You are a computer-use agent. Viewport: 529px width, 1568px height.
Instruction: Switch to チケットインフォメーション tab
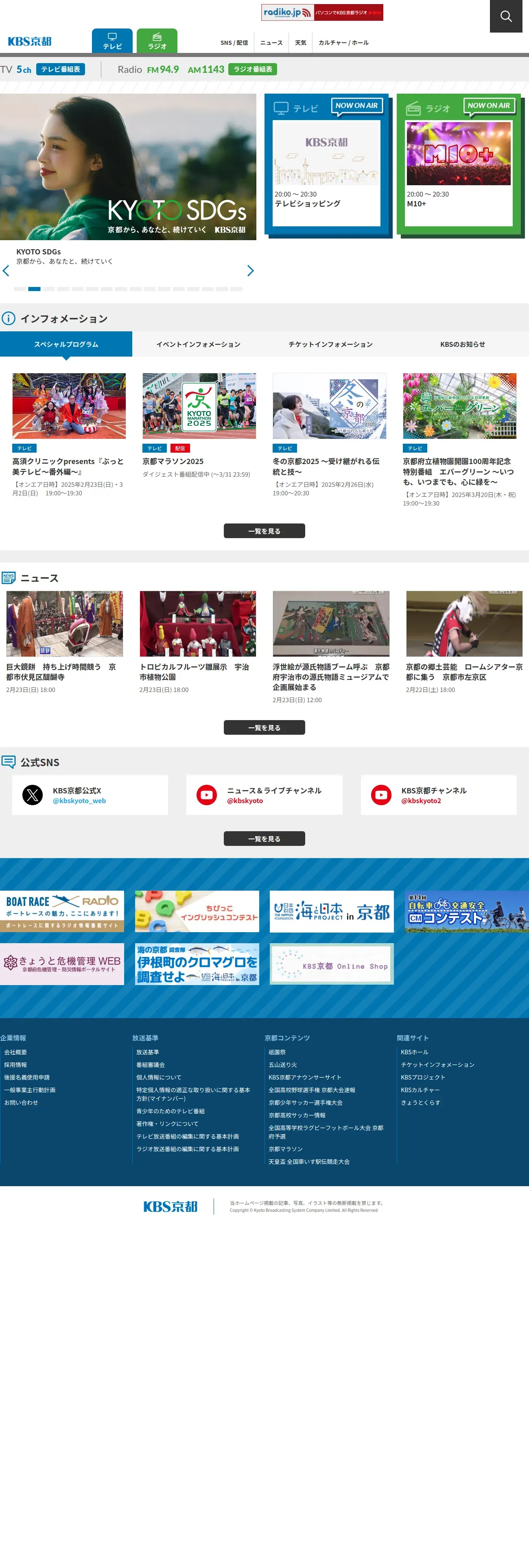pos(330,344)
